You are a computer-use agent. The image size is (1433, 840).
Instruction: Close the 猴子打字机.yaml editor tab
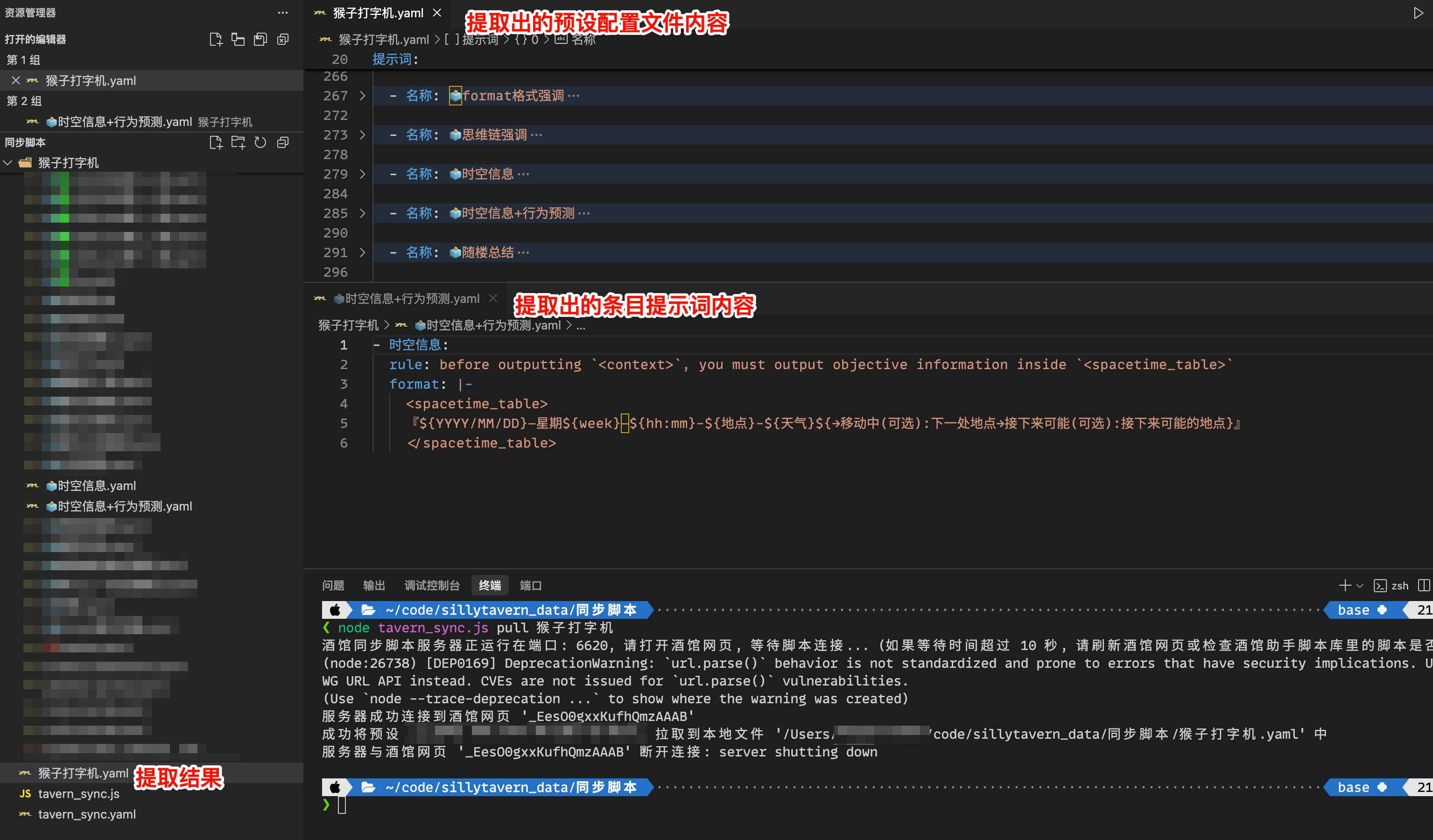437,13
